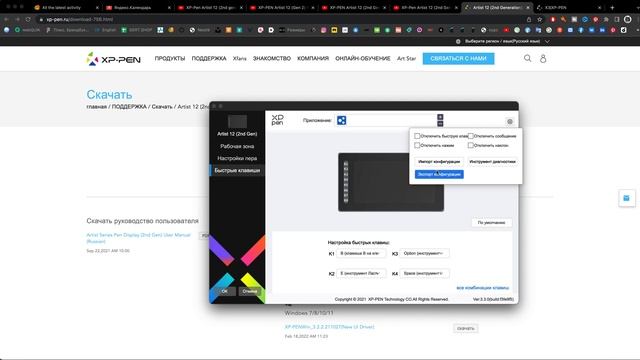
Task: Go to главная in breadcrumb
Action: pos(96,107)
